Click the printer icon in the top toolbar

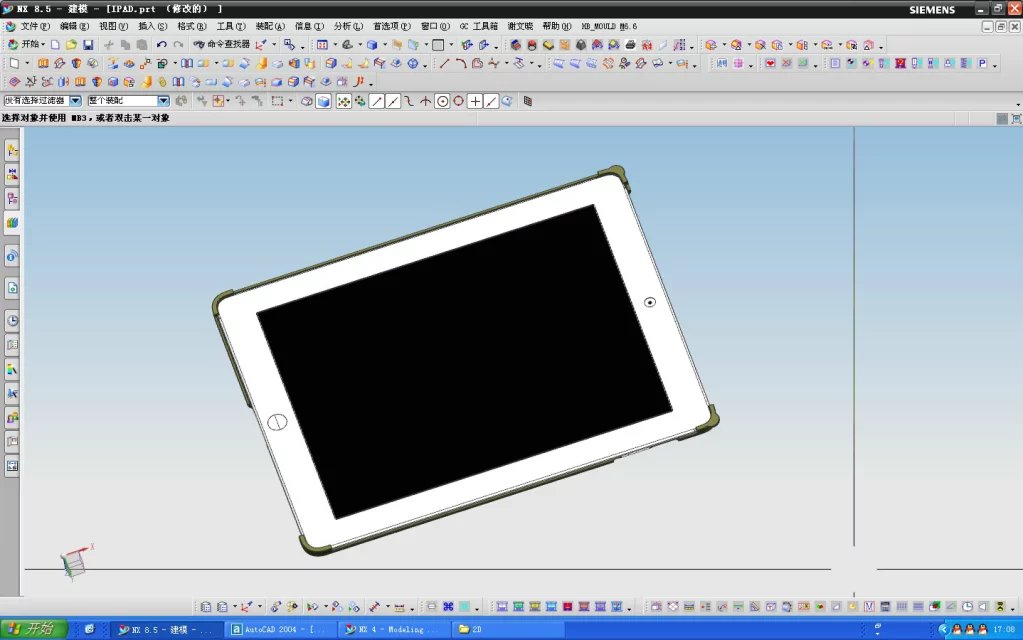(629, 45)
